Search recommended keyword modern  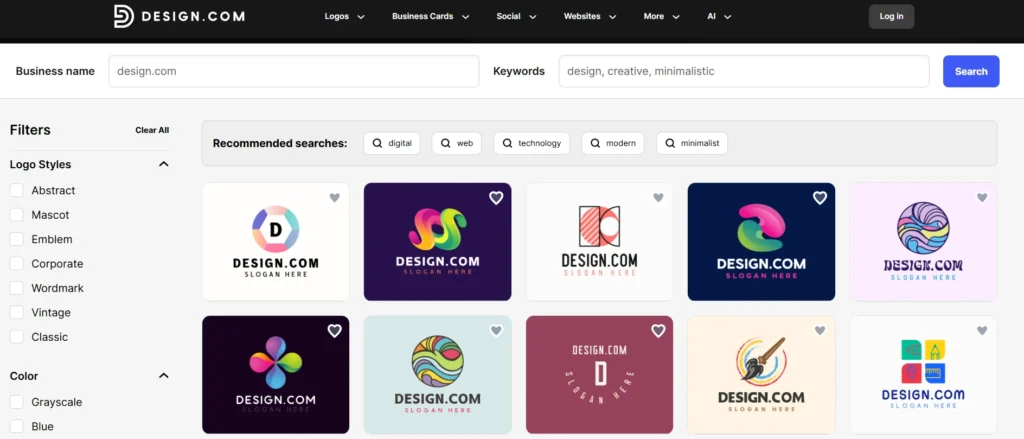pyautogui.click(x=613, y=143)
